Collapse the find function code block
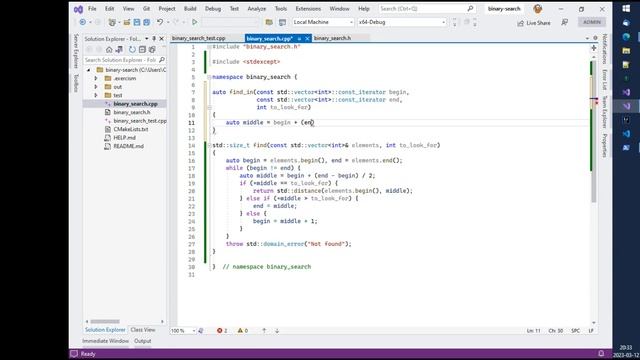640x360 pixels. 209,145
